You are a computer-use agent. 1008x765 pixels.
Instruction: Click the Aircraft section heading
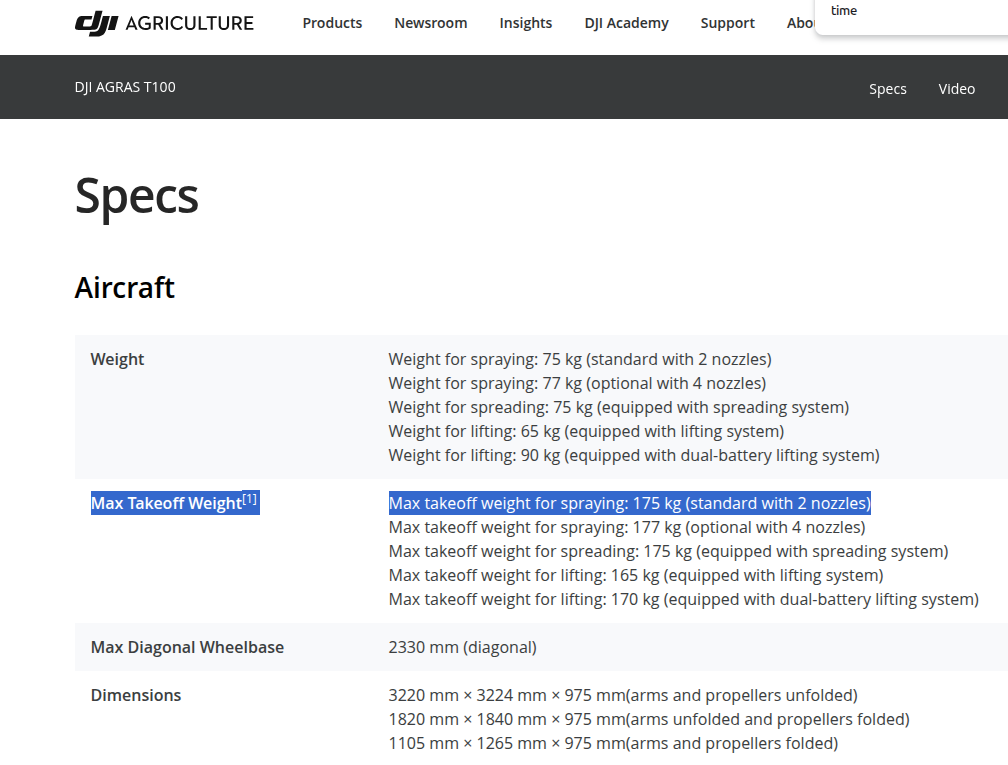(x=124, y=287)
